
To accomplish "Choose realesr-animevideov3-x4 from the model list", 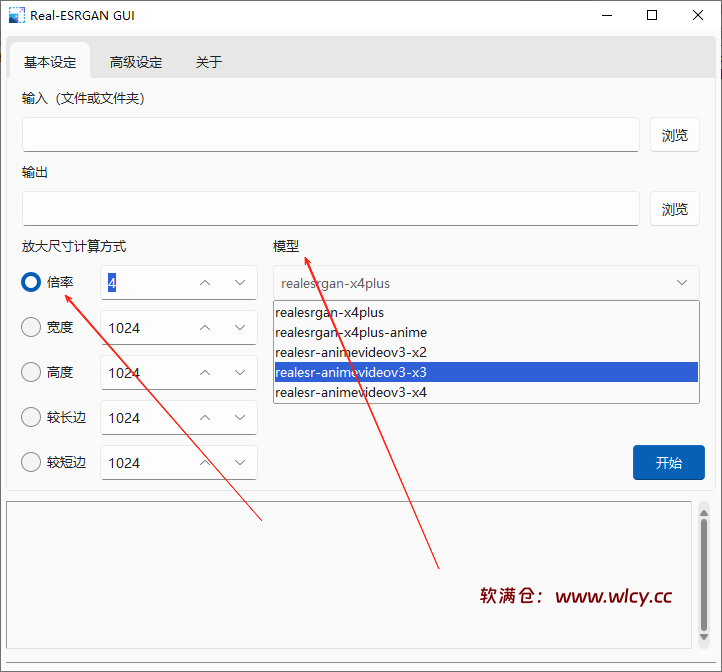I will [486, 392].
